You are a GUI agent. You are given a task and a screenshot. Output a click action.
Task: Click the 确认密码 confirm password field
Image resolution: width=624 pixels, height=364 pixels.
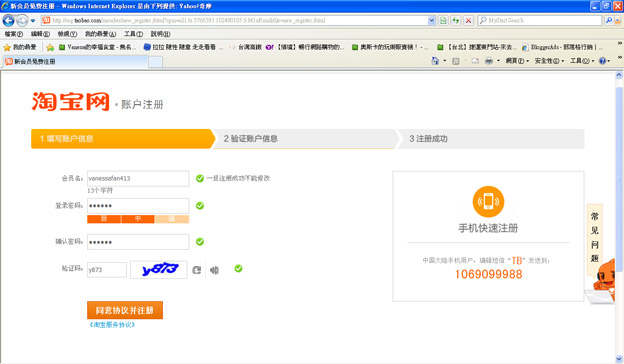(x=138, y=242)
